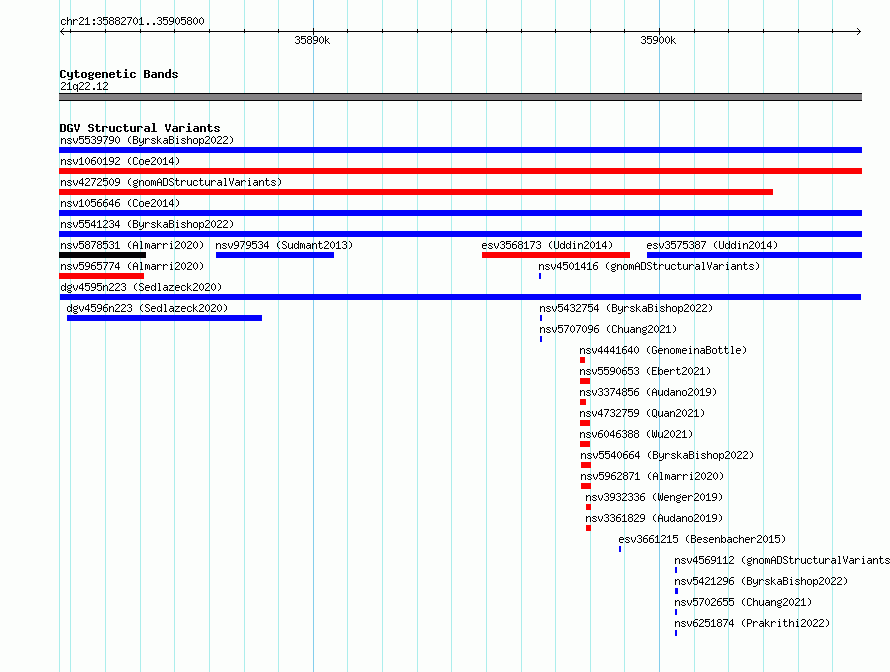890x672 pixels.
Task: Click esv3661215 (Besenbacher2015) label
Action: pos(702,539)
